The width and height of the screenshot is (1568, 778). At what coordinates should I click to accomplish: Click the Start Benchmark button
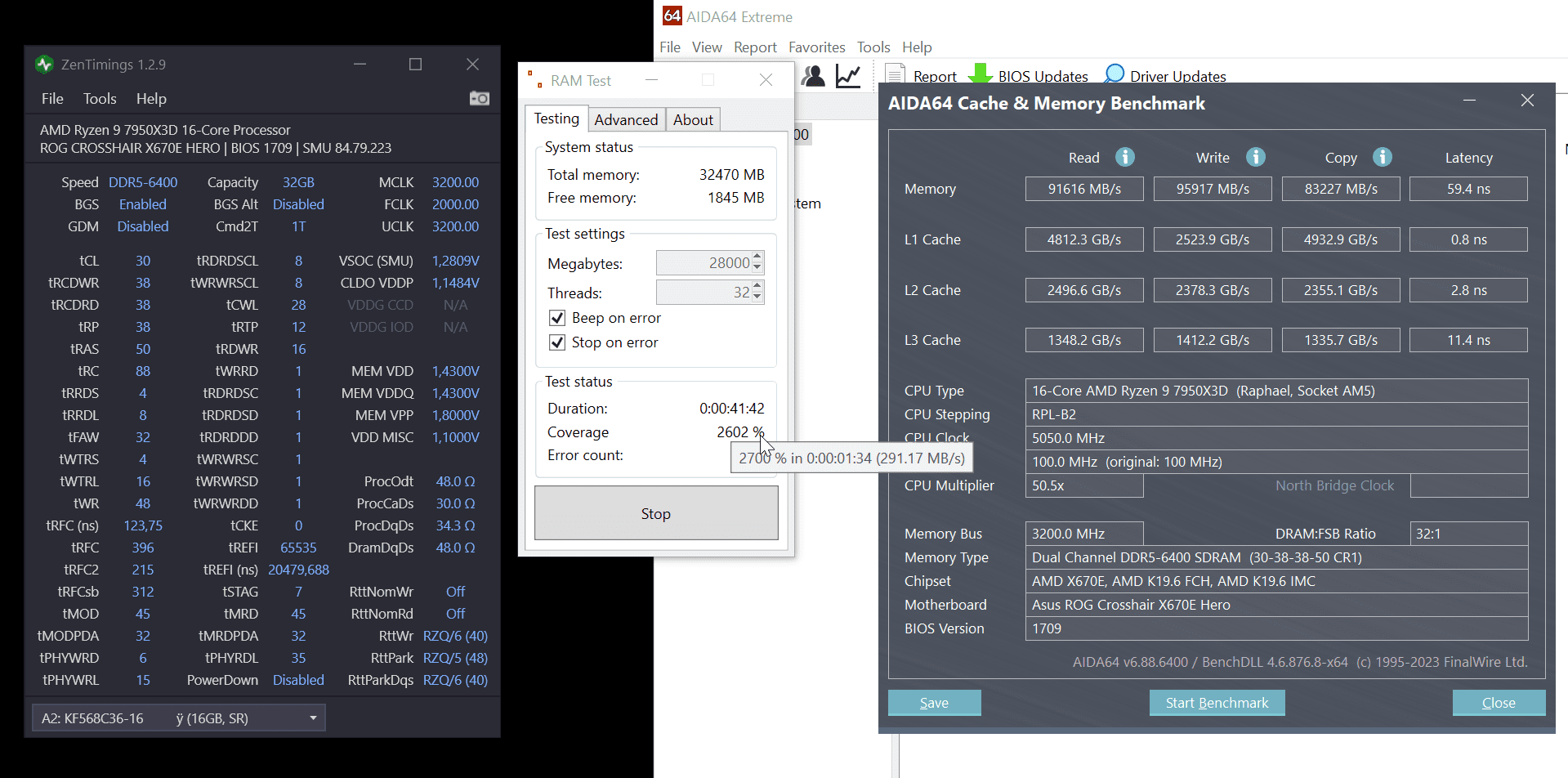point(1217,703)
